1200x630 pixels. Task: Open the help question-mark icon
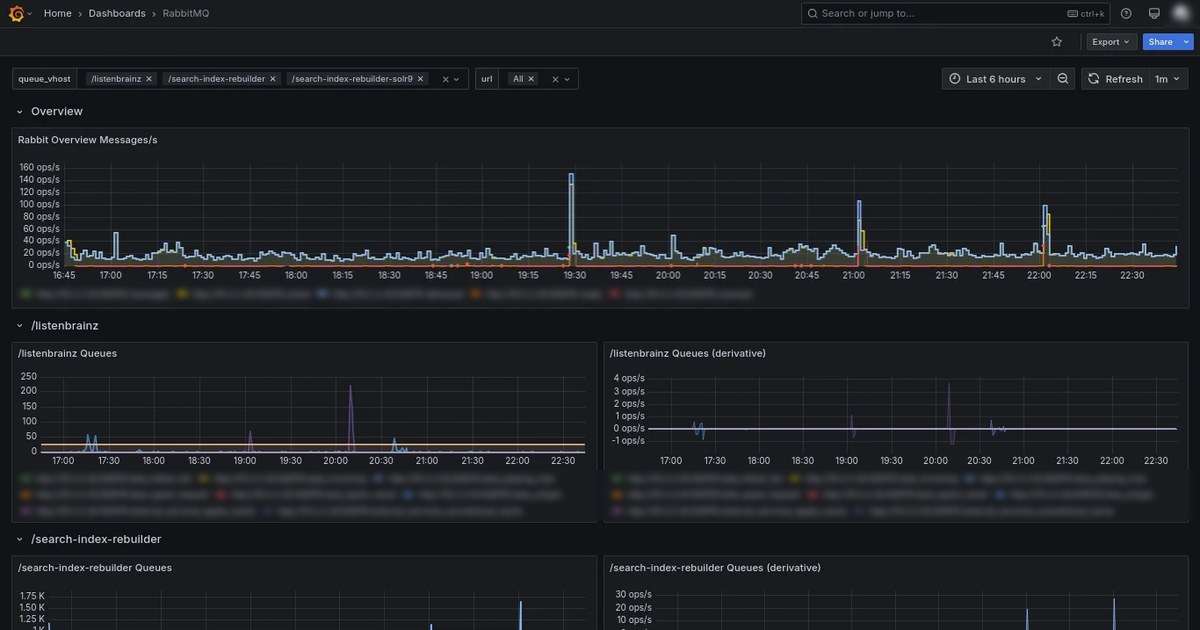(1126, 13)
